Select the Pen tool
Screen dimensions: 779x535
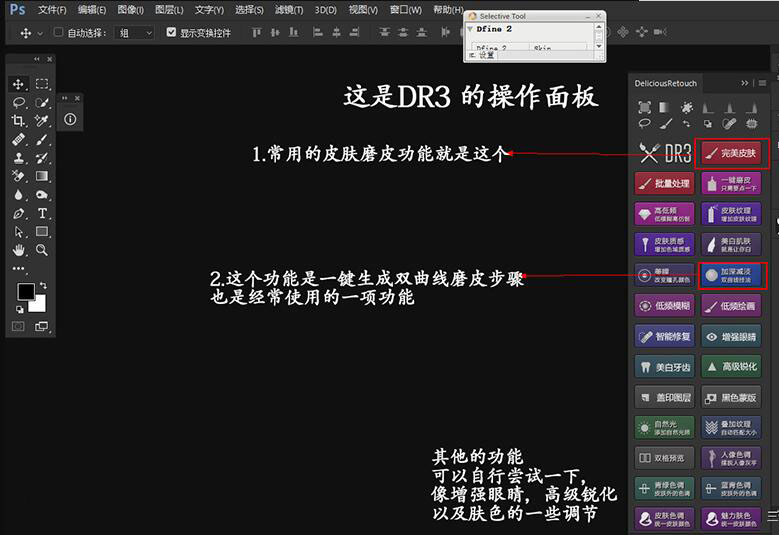(x=18, y=214)
